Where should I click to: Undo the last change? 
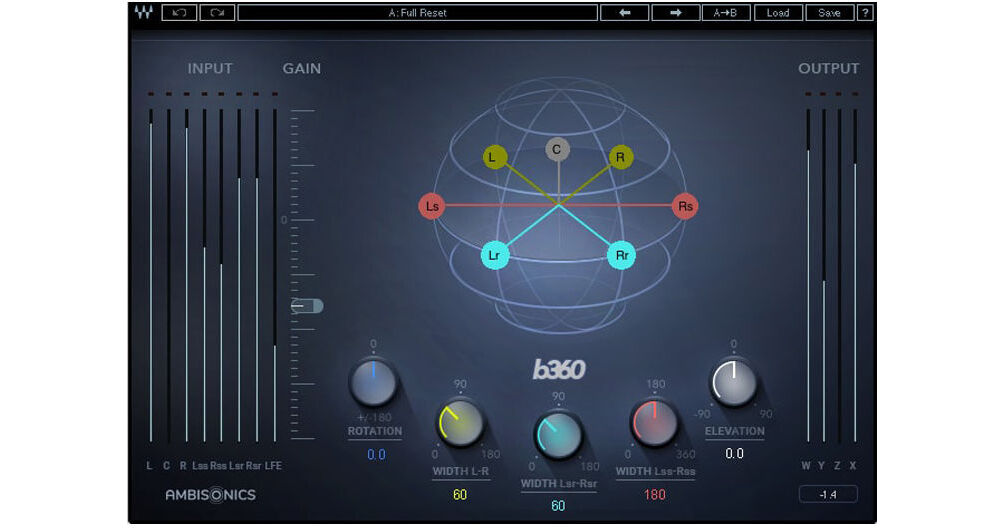click(x=179, y=13)
